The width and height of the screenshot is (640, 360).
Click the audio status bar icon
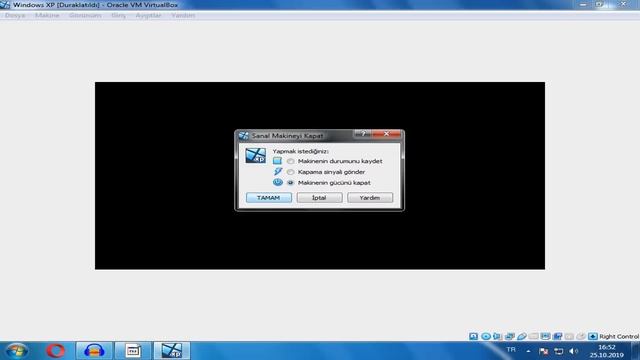[x=498, y=336]
